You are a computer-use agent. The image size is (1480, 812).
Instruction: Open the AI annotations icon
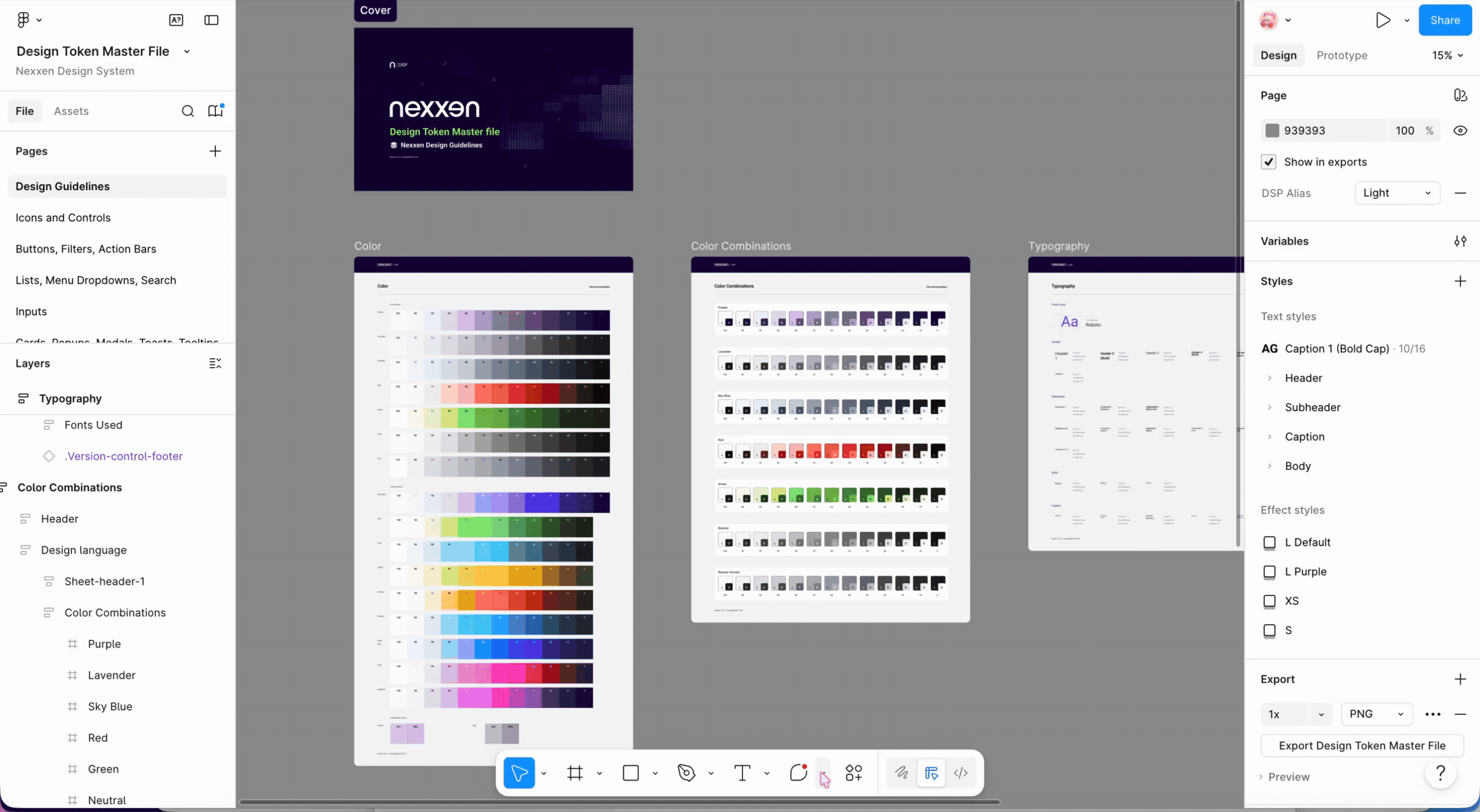176,20
